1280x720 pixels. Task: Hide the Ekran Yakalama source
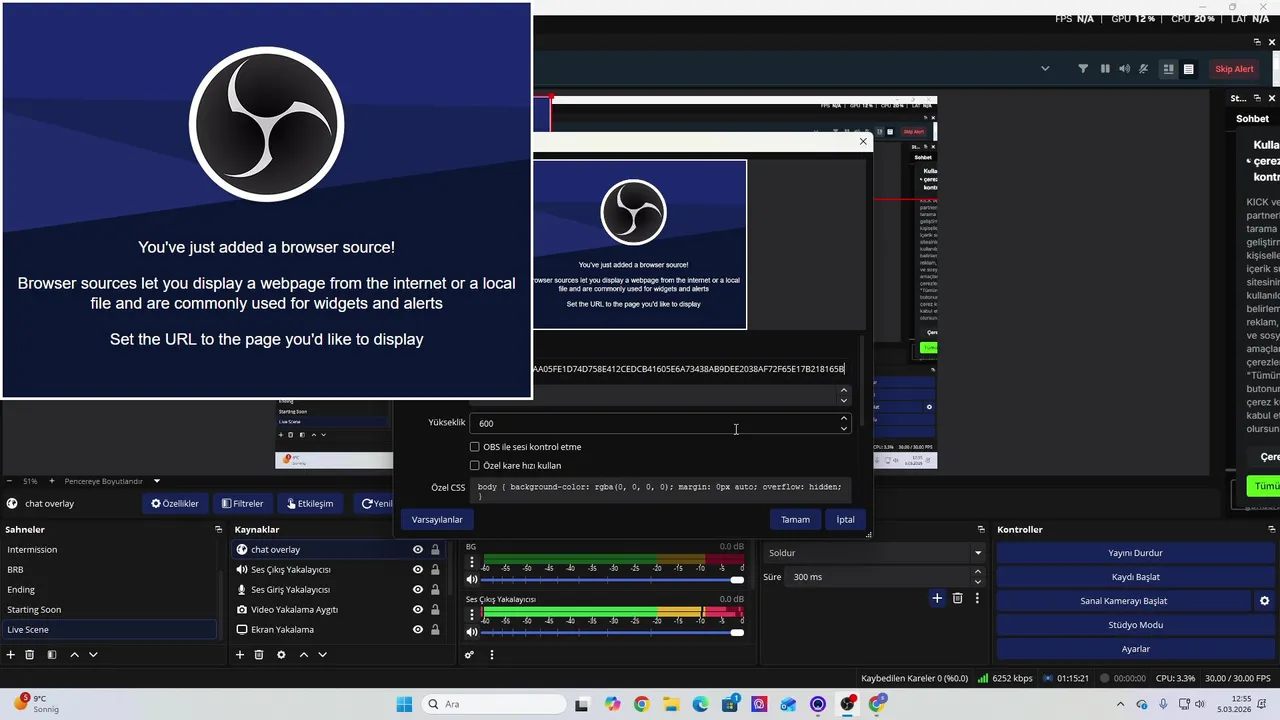(x=418, y=630)
